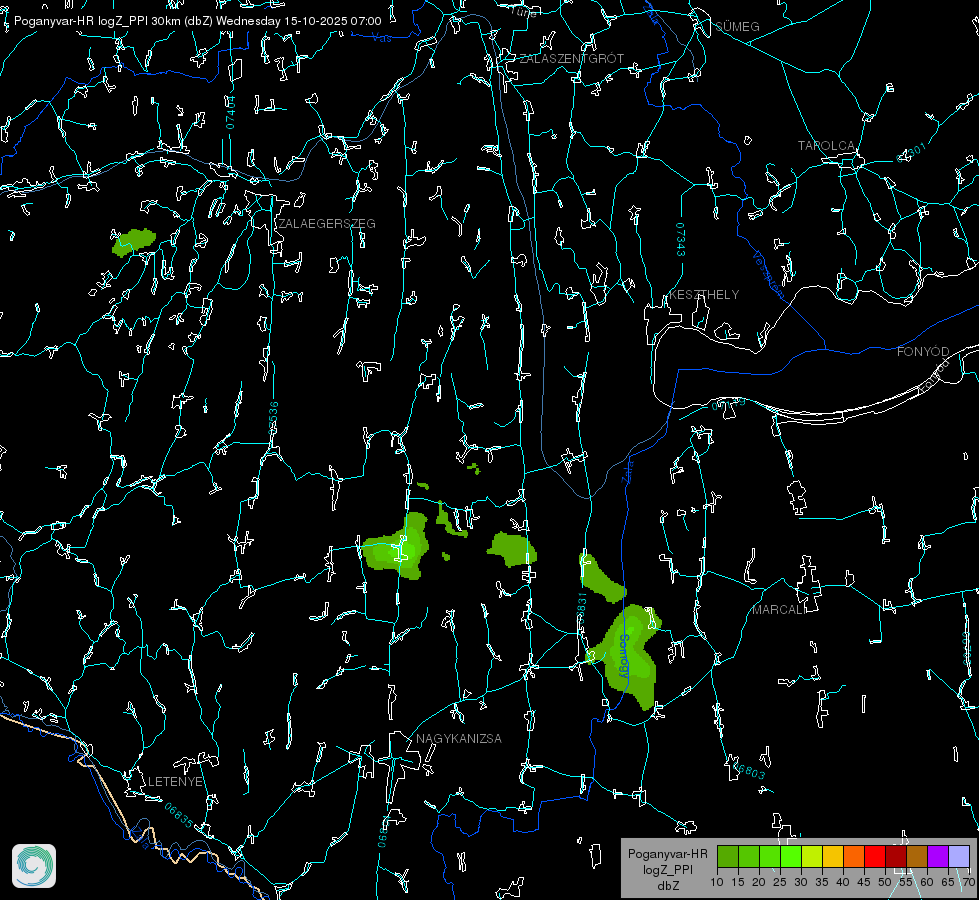Click the dbZ unit label in the legend
The image size is (979, 900).
[x=667, y=886]
